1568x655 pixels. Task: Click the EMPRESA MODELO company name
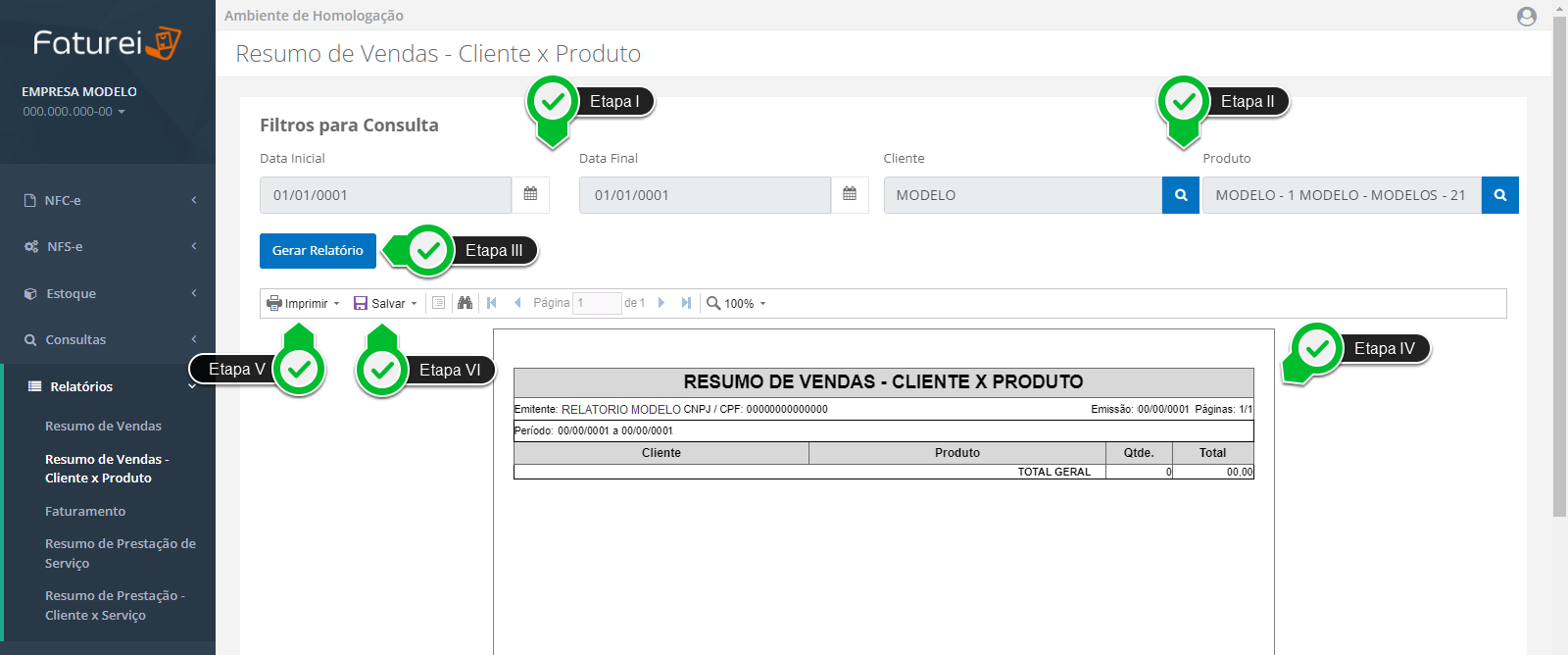79,91
